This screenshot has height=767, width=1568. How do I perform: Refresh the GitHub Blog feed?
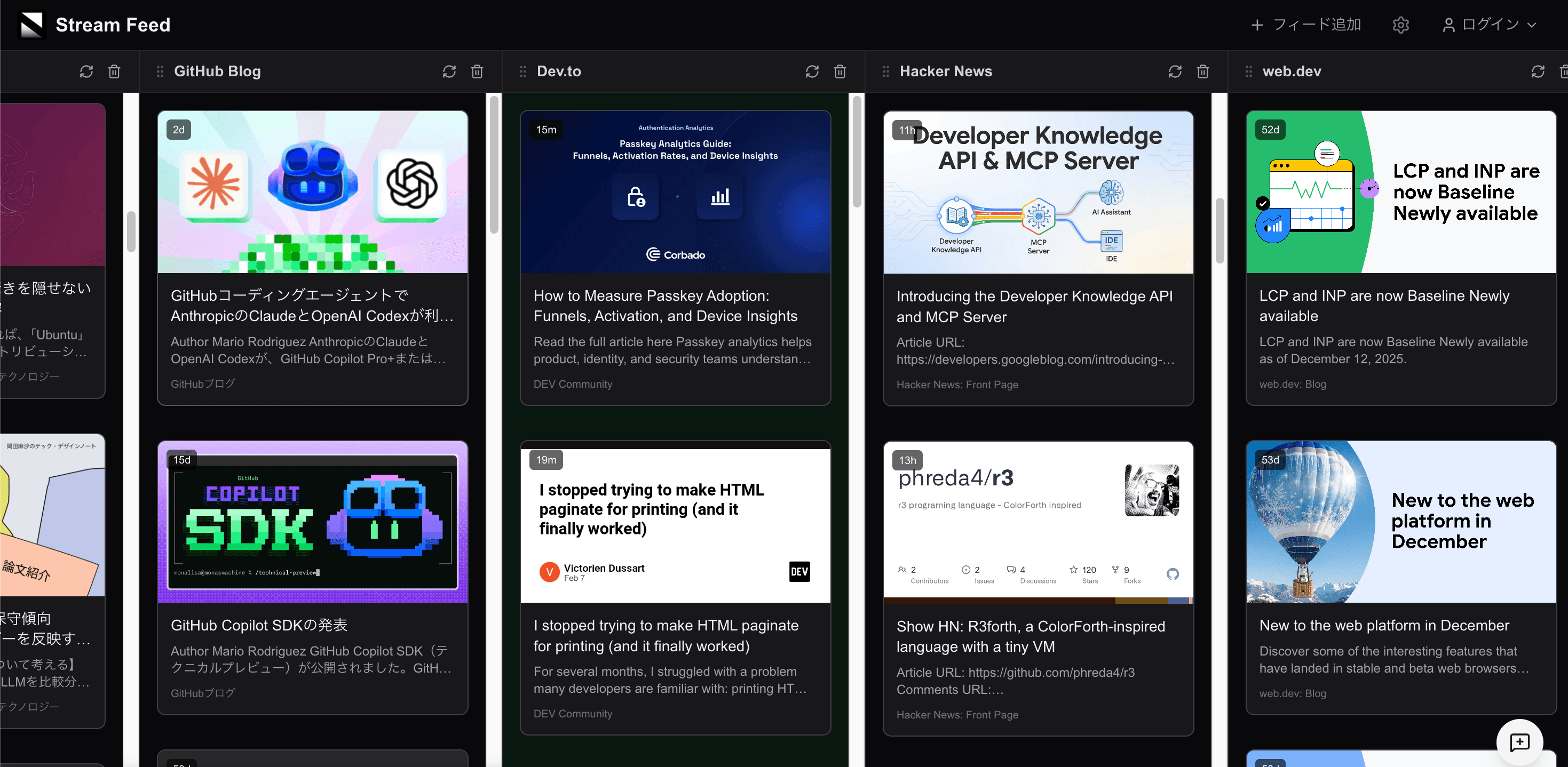click(449, 71)
